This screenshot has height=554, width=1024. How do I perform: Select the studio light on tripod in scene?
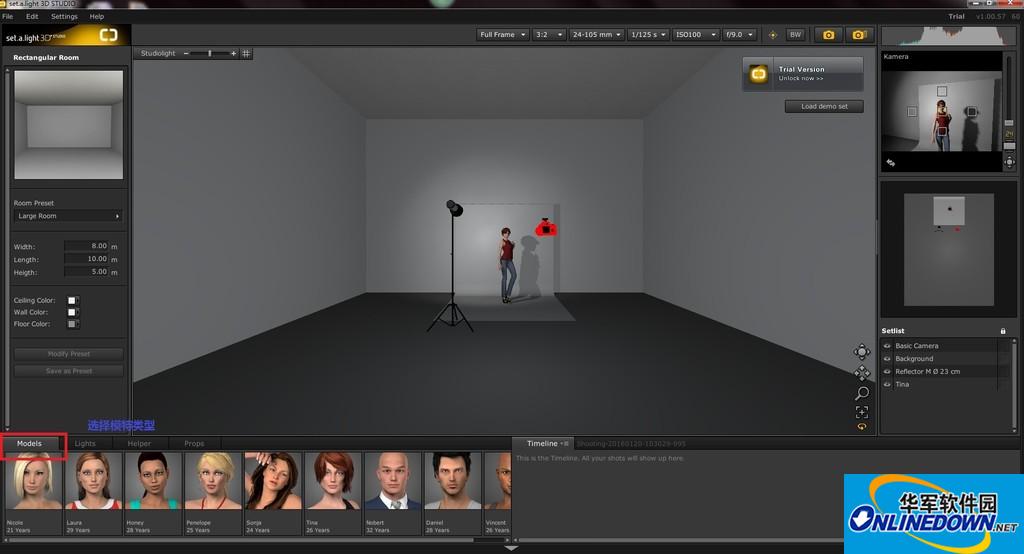(x=453, y=266)
